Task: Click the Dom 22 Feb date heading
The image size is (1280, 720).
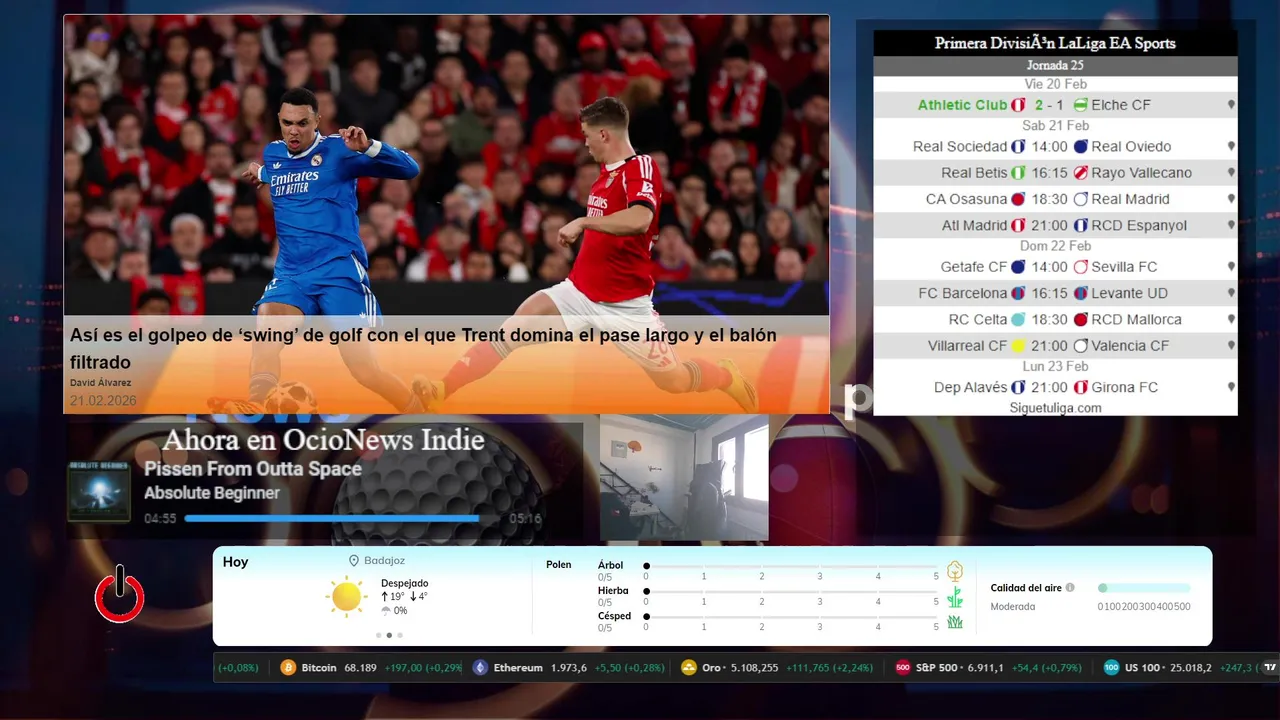Action: coord(1055,246)
